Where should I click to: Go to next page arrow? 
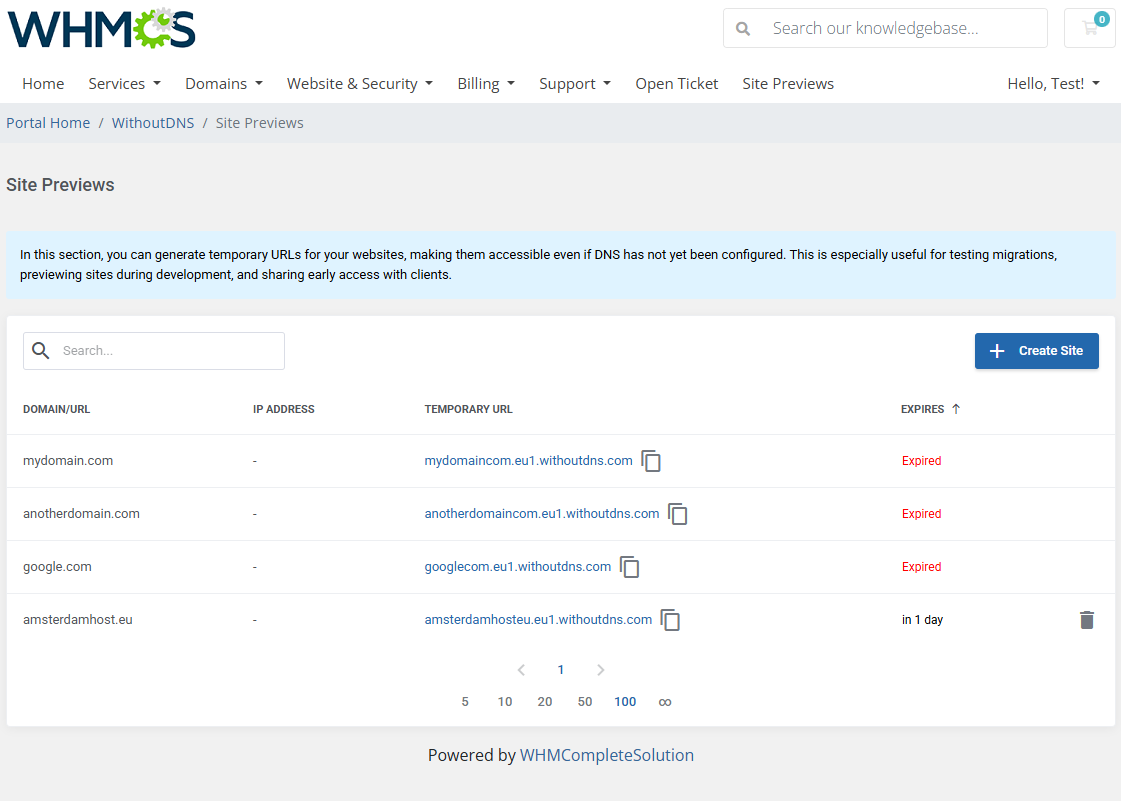pyautogui.click(x=601, y=670)
